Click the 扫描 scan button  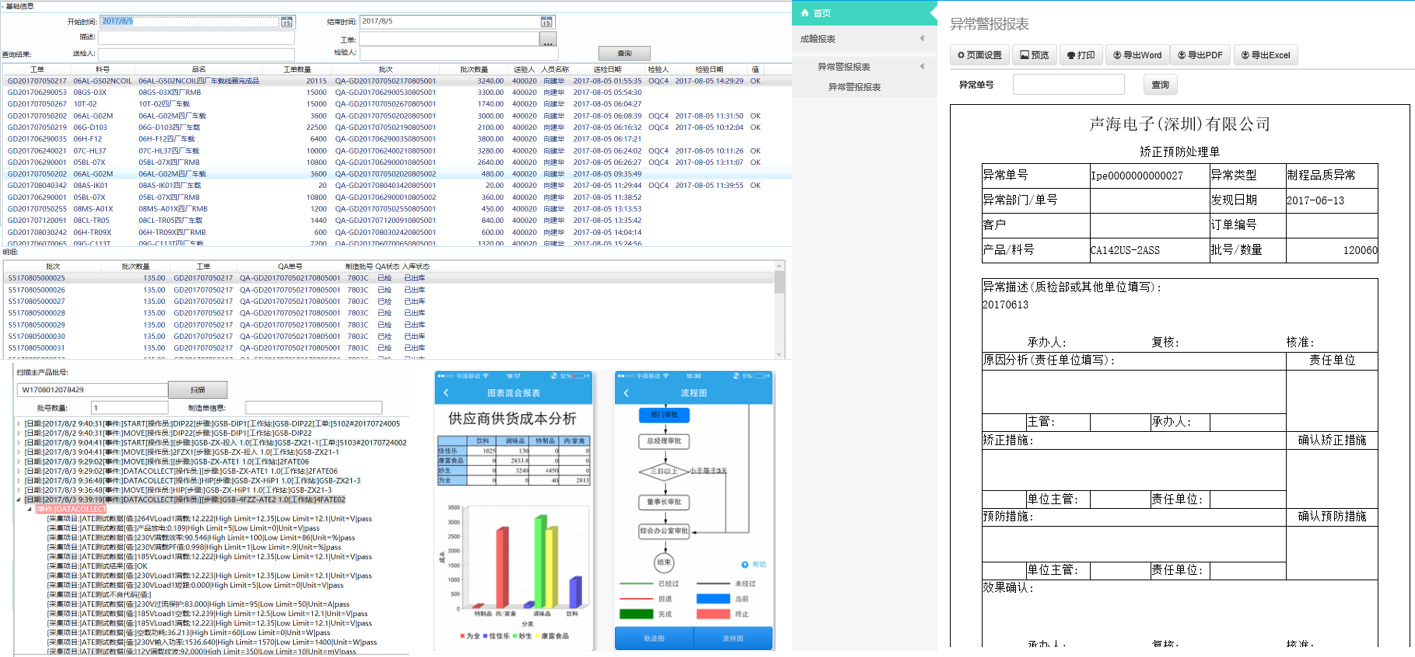pyautogui.click(x=198, y=389)
